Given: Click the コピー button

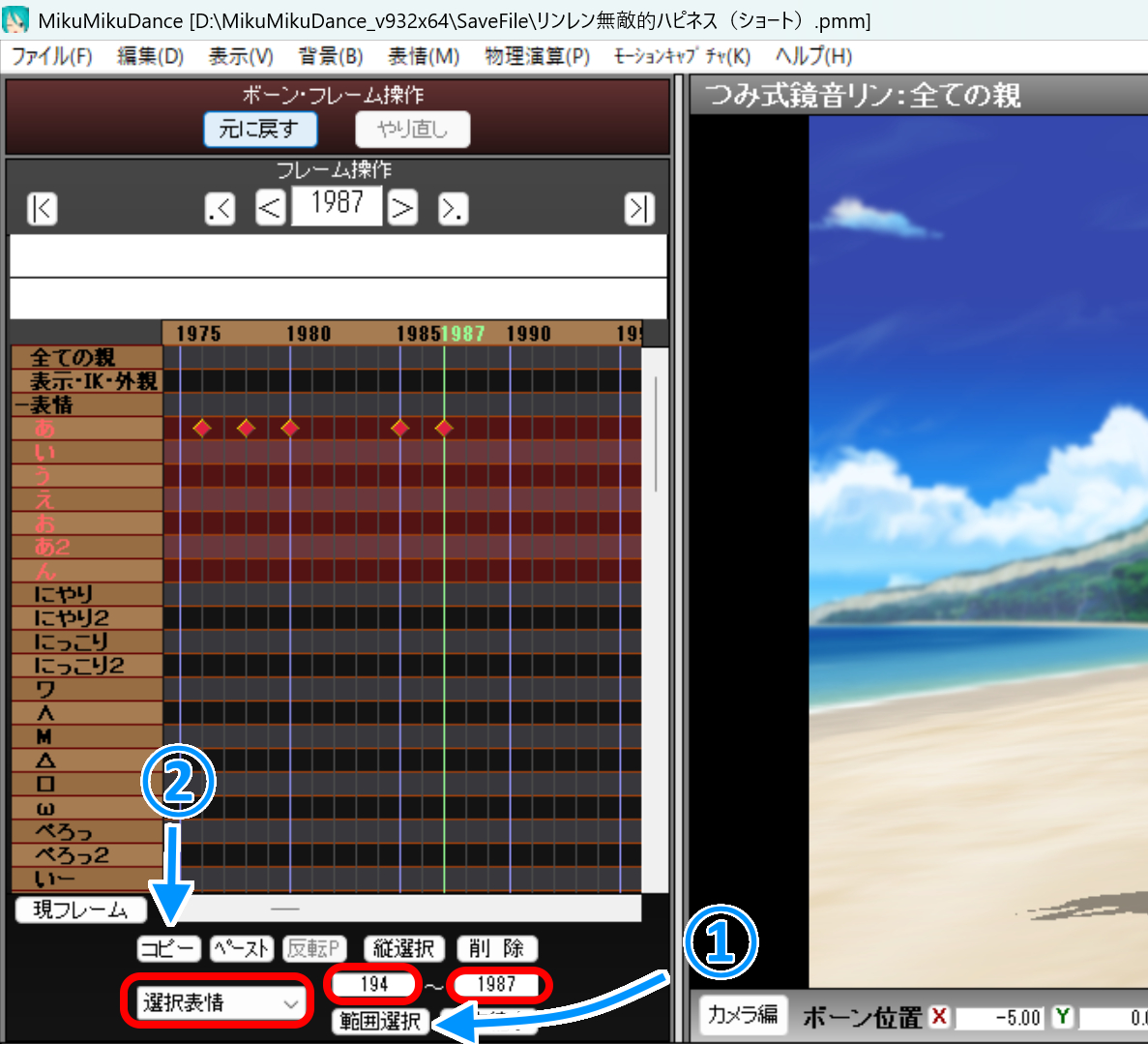Looking at the screenshot, I should coord(168,949).
